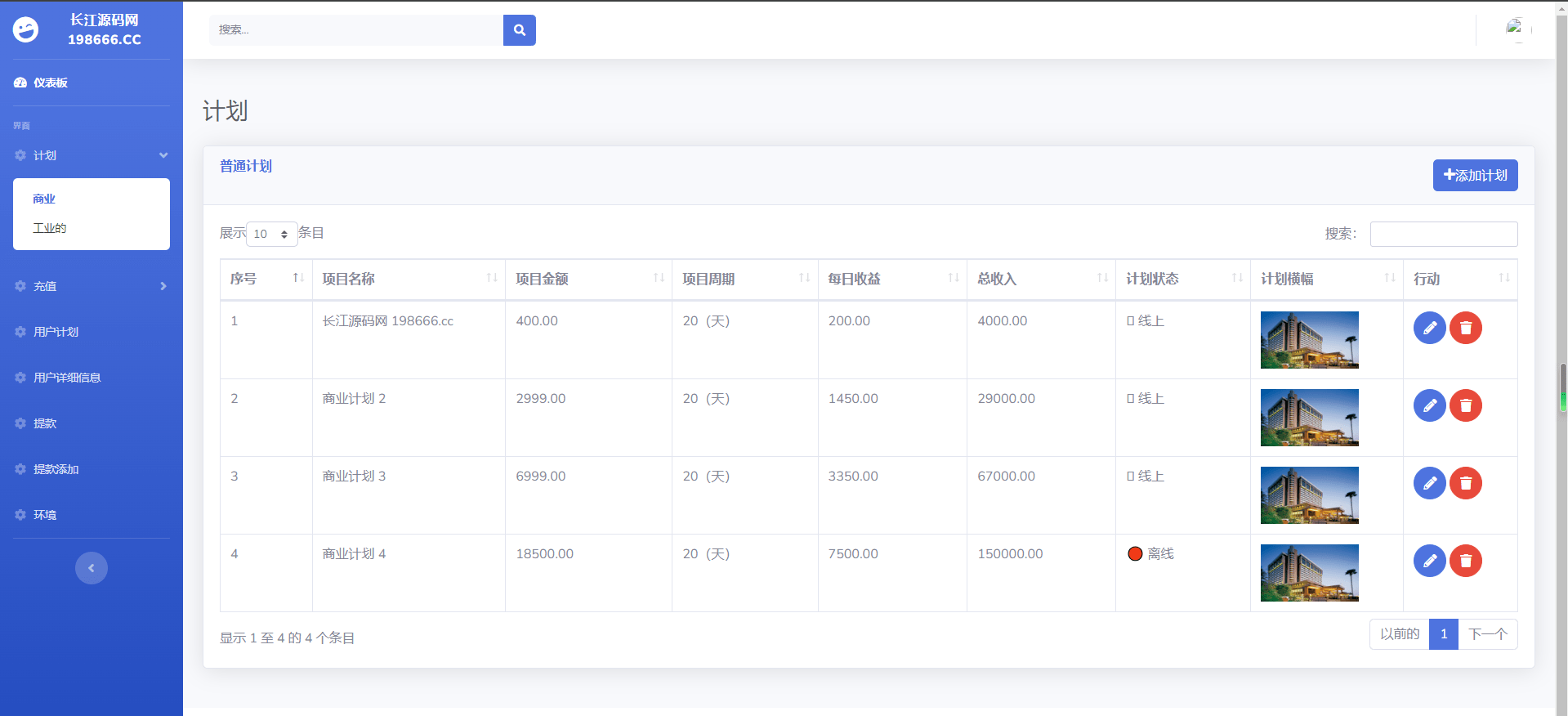Click the 普通计划 card heading
This screenshot has height=716, width=1568.
(246, 166)
